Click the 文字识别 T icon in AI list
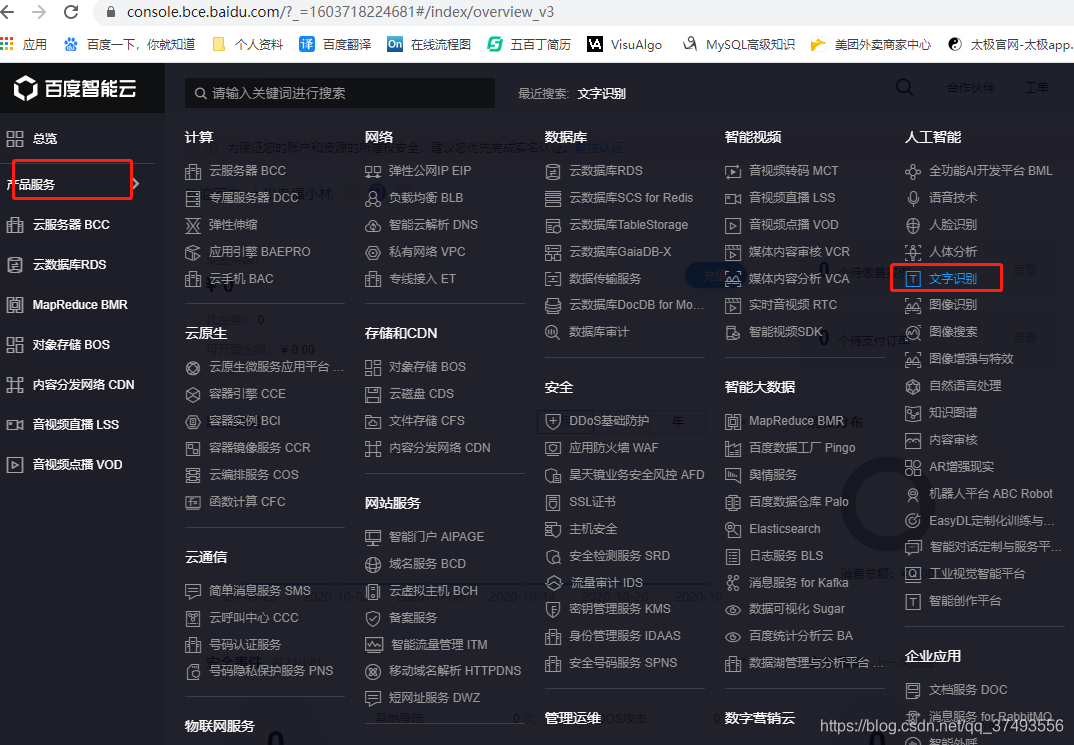This screenshot has width=1074, height=745. coord(913,279)
